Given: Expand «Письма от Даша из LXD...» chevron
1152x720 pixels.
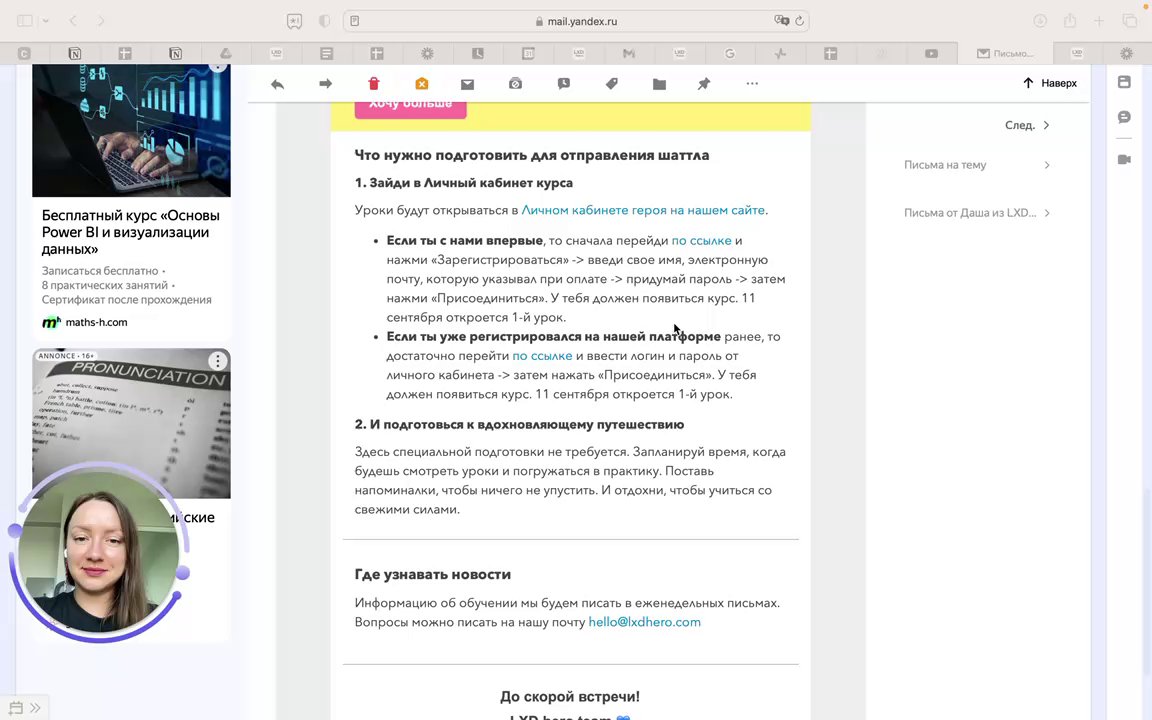Looking at the screenshot, I should point(1047,213).
